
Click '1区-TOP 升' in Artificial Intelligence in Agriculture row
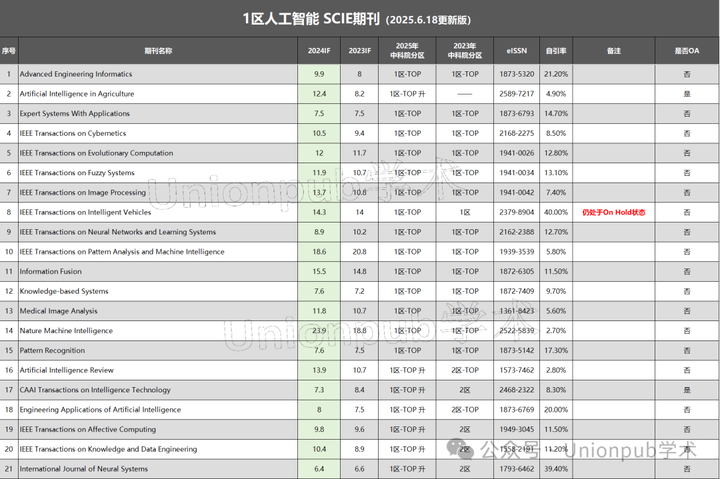click(407, 94)
